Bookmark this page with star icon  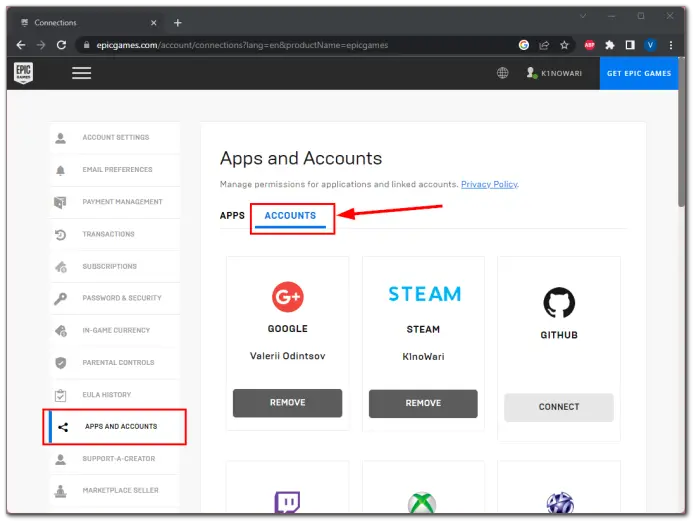[x=564, y=45]
